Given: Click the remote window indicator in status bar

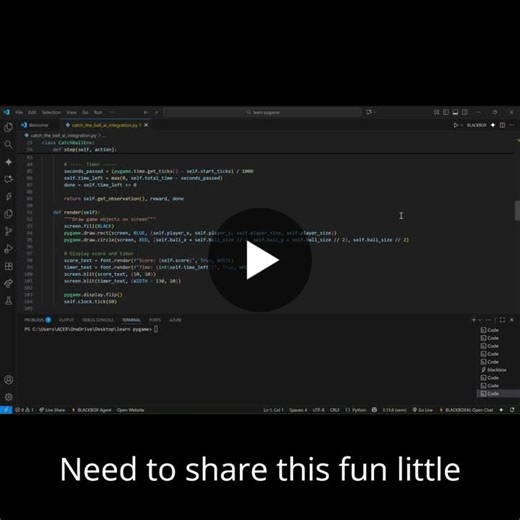Looking at the screenshot, I should (6, 410).
